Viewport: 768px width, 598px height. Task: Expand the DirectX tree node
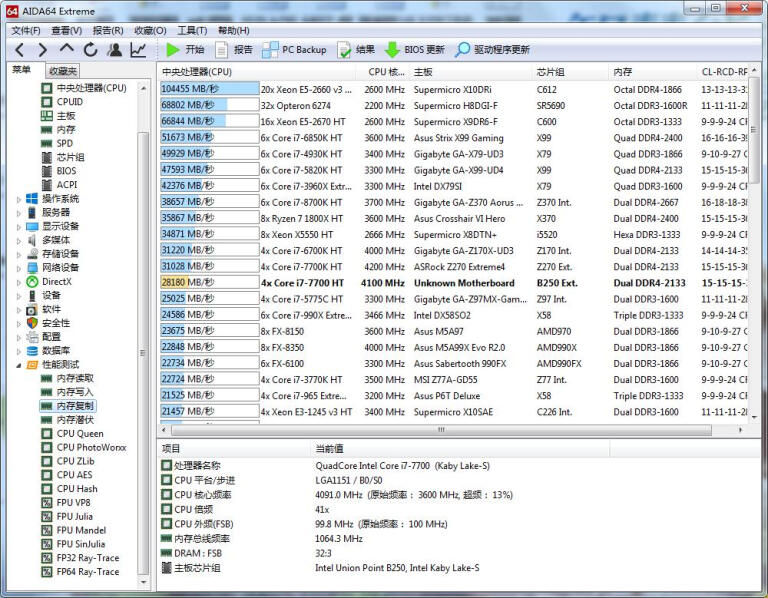pos(19,282)
